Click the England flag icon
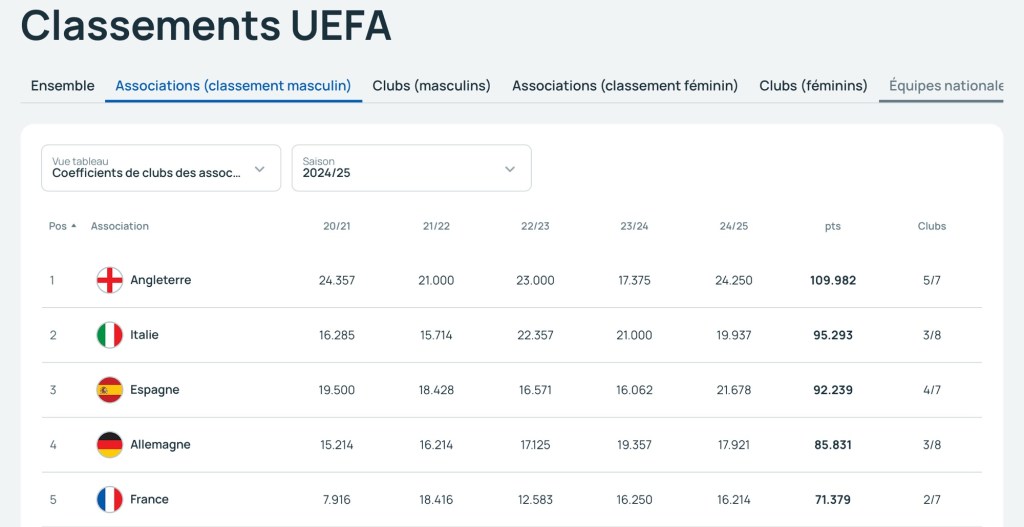 pyautogui.click(x=109, y=280)
